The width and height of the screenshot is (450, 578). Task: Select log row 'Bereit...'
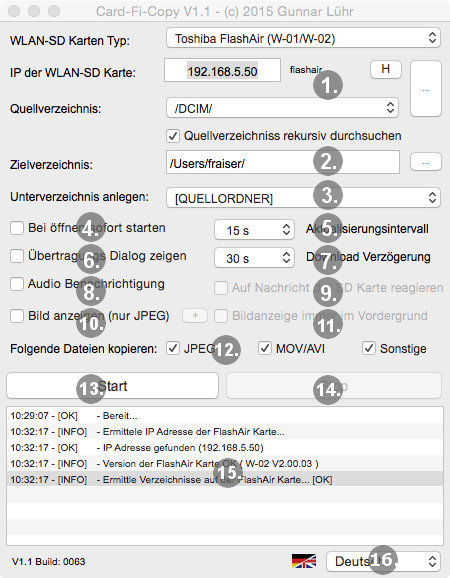pyautogui.click(x=225, y=415)
